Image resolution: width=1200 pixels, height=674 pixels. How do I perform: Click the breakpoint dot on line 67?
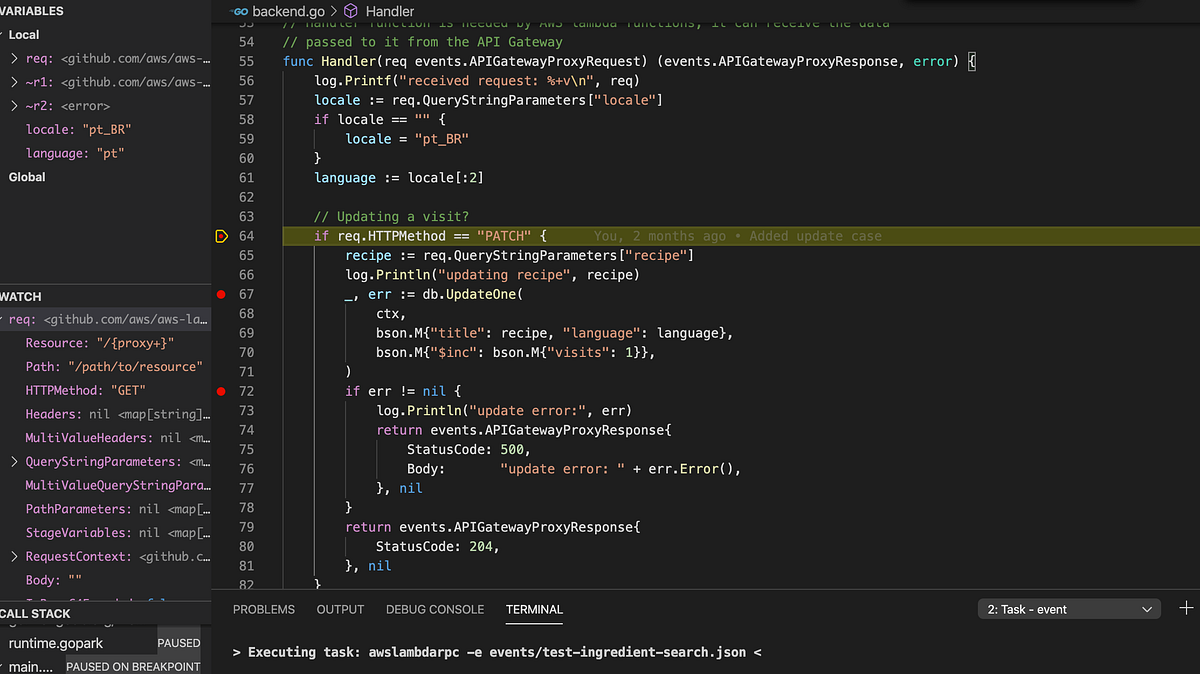pos(222,294)
